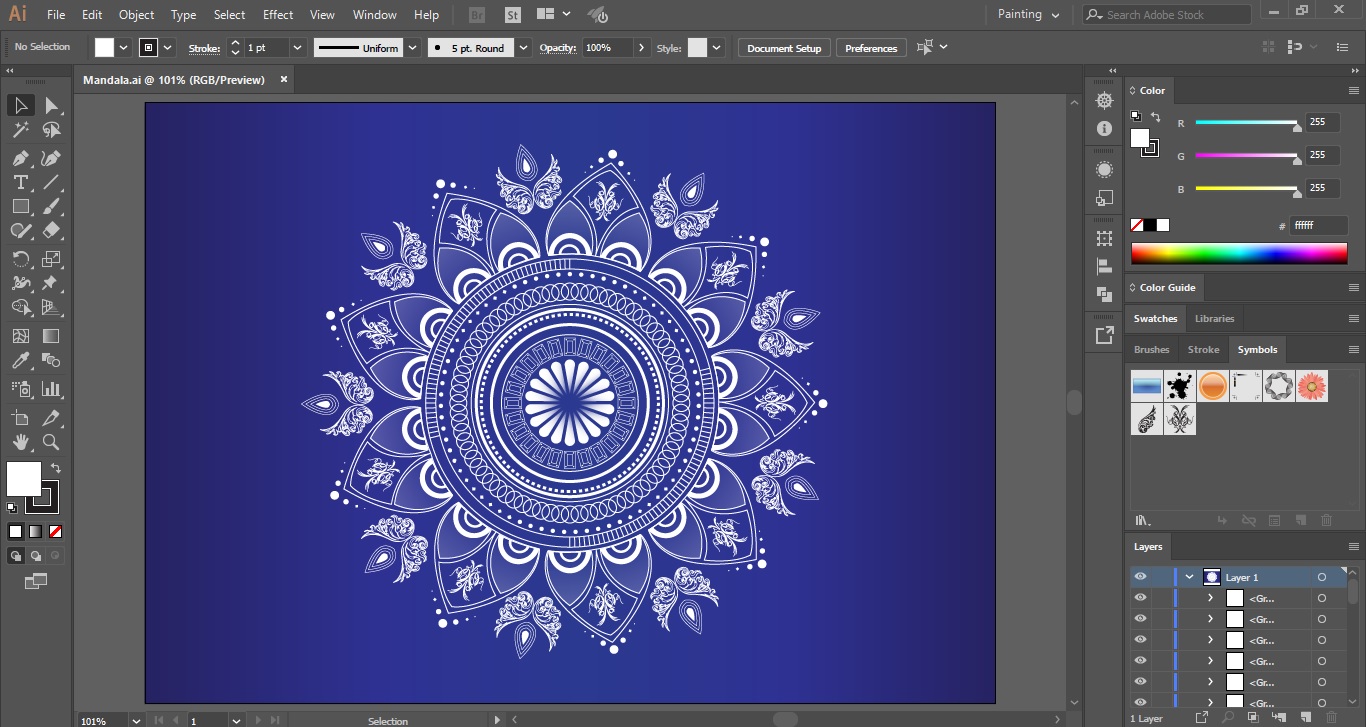Click the Preferences button
Viewport: 1366px width, 727px height.
pyautogui.click(x=870, y=47)
